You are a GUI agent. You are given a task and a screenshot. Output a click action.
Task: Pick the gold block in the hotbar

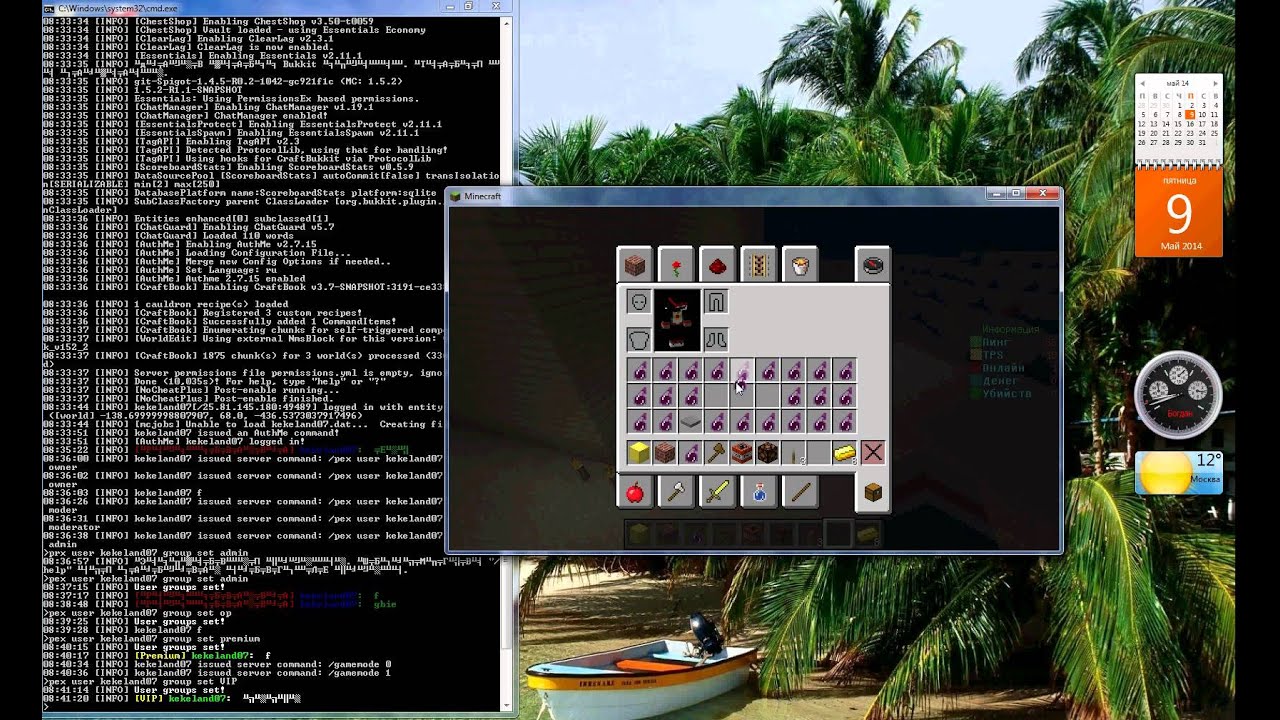[x=638, y=453]
